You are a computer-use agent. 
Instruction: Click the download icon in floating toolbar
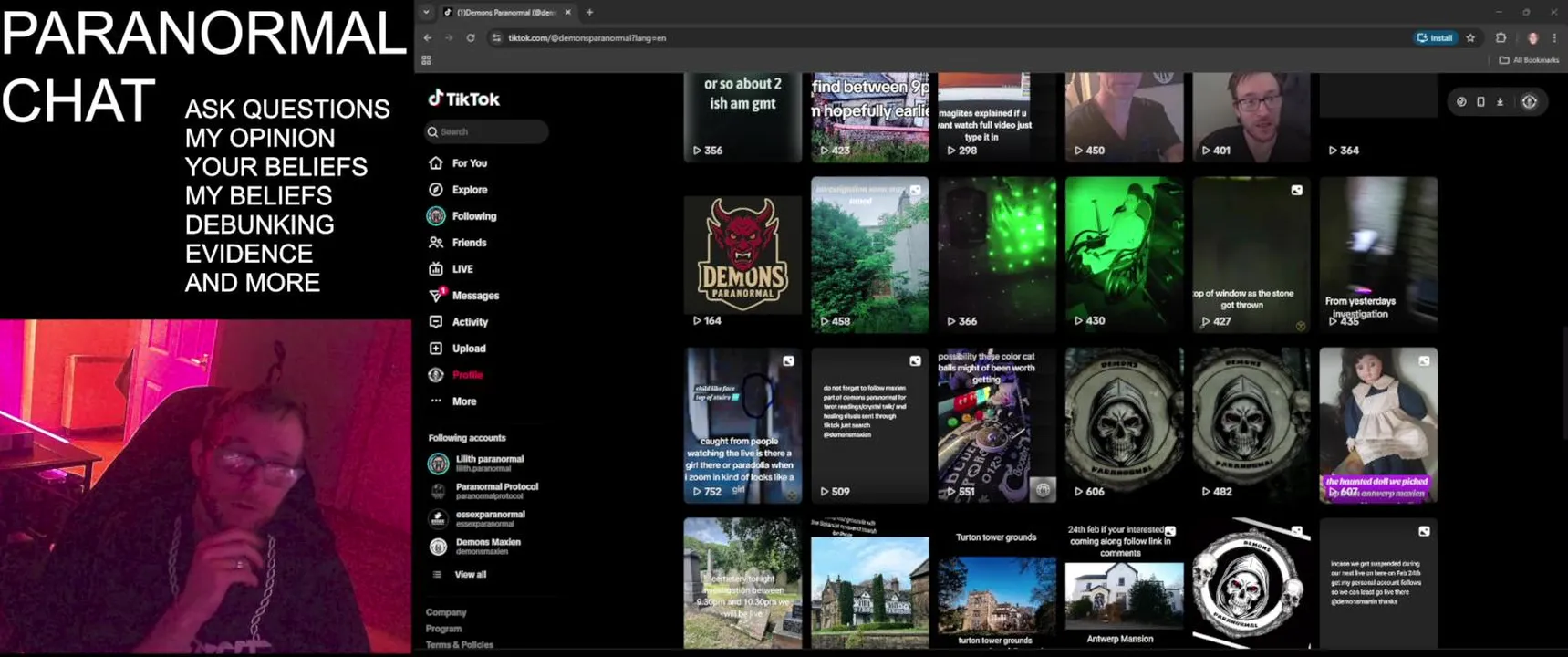tap(1500, 101)
